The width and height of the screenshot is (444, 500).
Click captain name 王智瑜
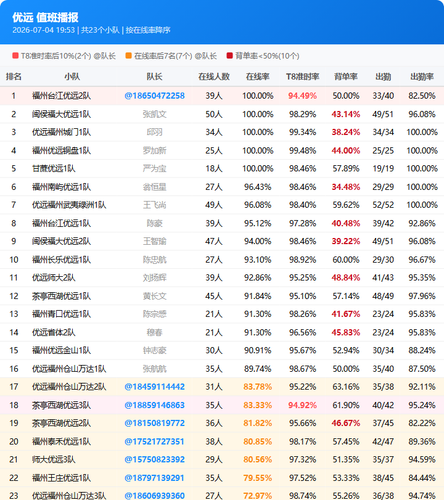pos(154,241)
